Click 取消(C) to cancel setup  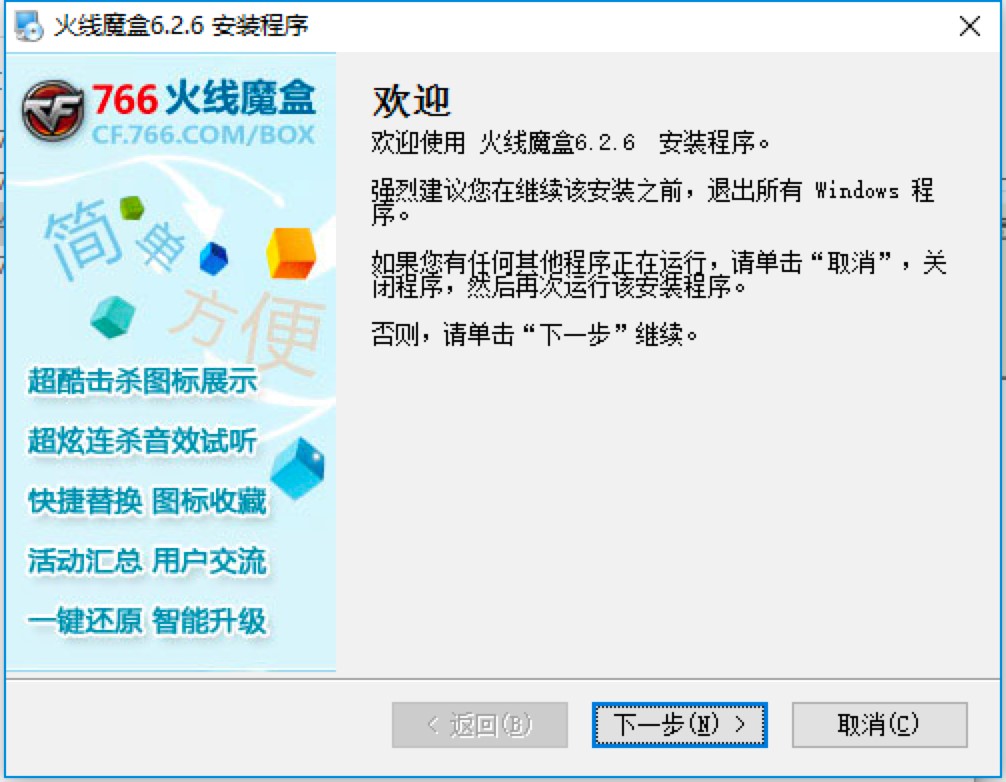click(879, 724)
